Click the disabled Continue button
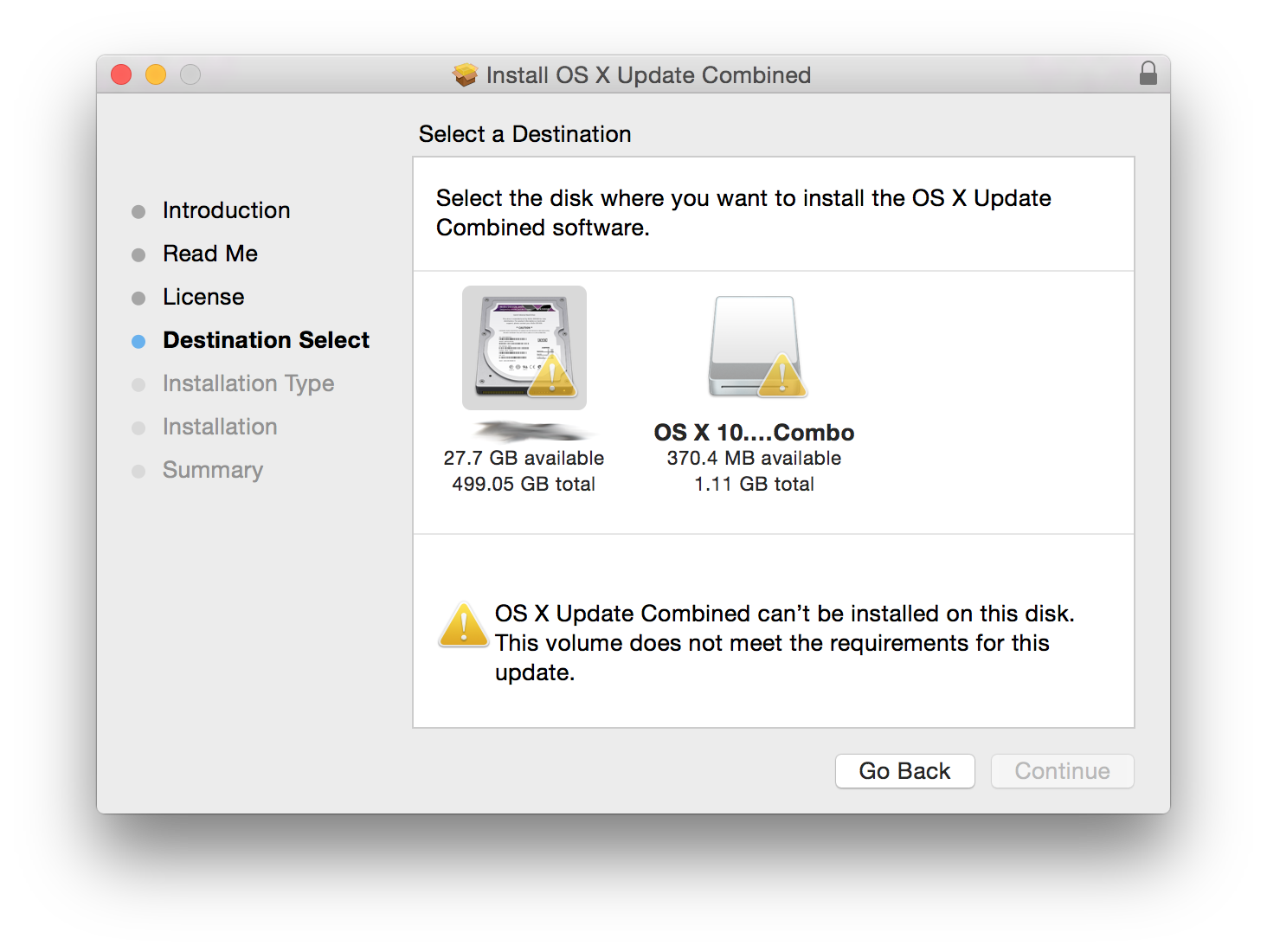 coord(1062,771)
